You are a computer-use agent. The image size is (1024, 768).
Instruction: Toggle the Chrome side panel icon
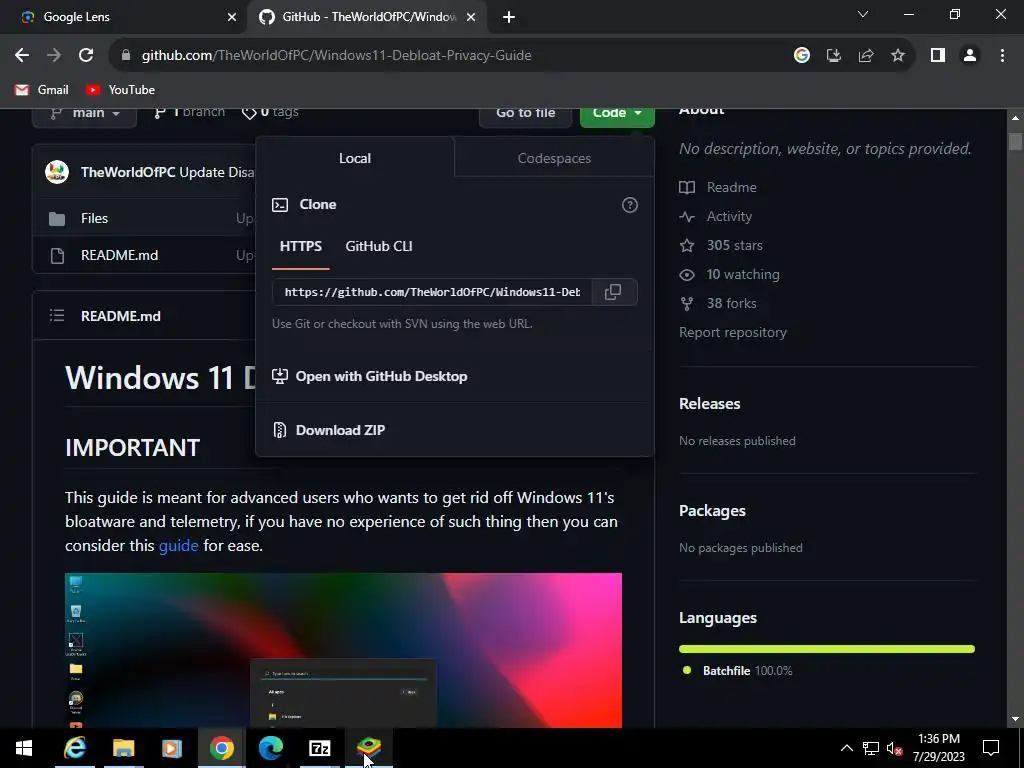coord(938,56)
